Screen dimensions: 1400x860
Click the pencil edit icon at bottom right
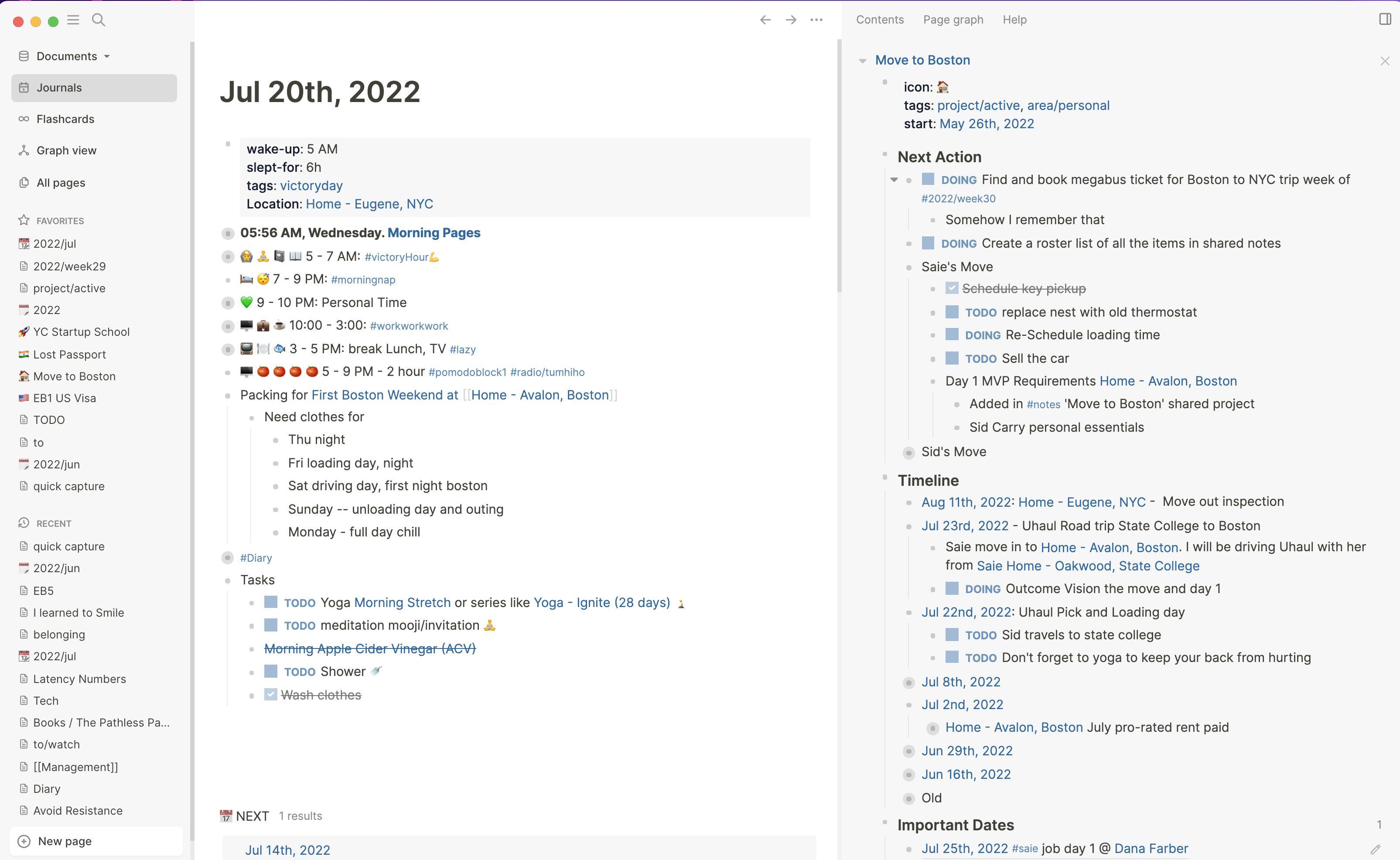1375,849
